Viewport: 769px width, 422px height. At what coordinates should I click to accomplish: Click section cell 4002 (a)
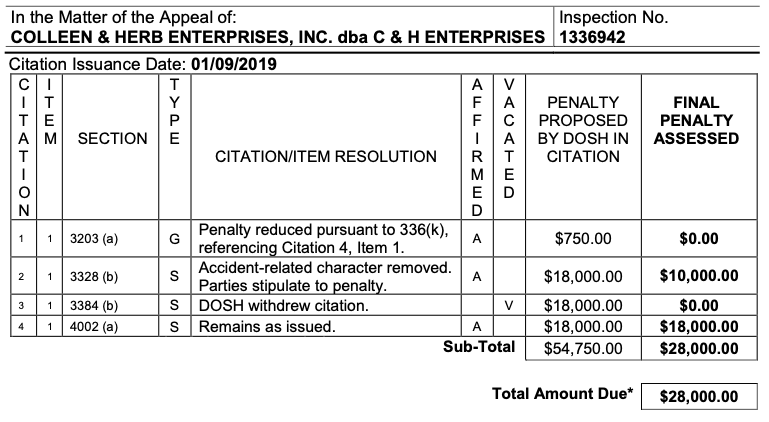coord(93,326)
